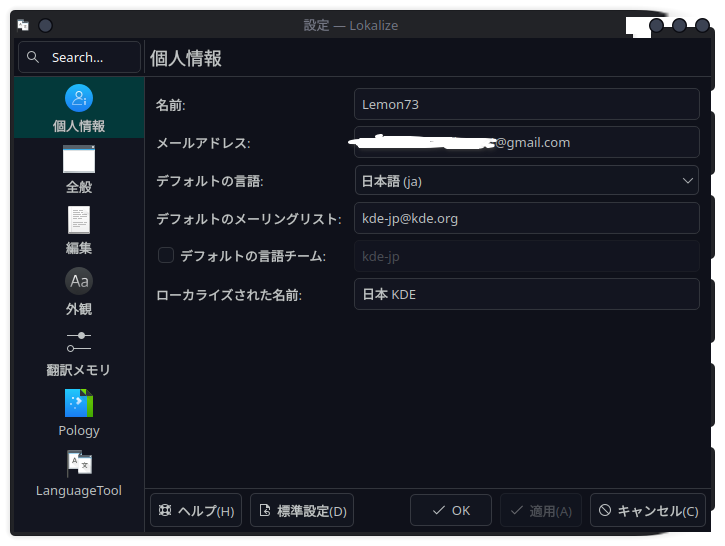725x546 pixels.
Task: Focus the Search... settings field
Action: coord(79,57)
